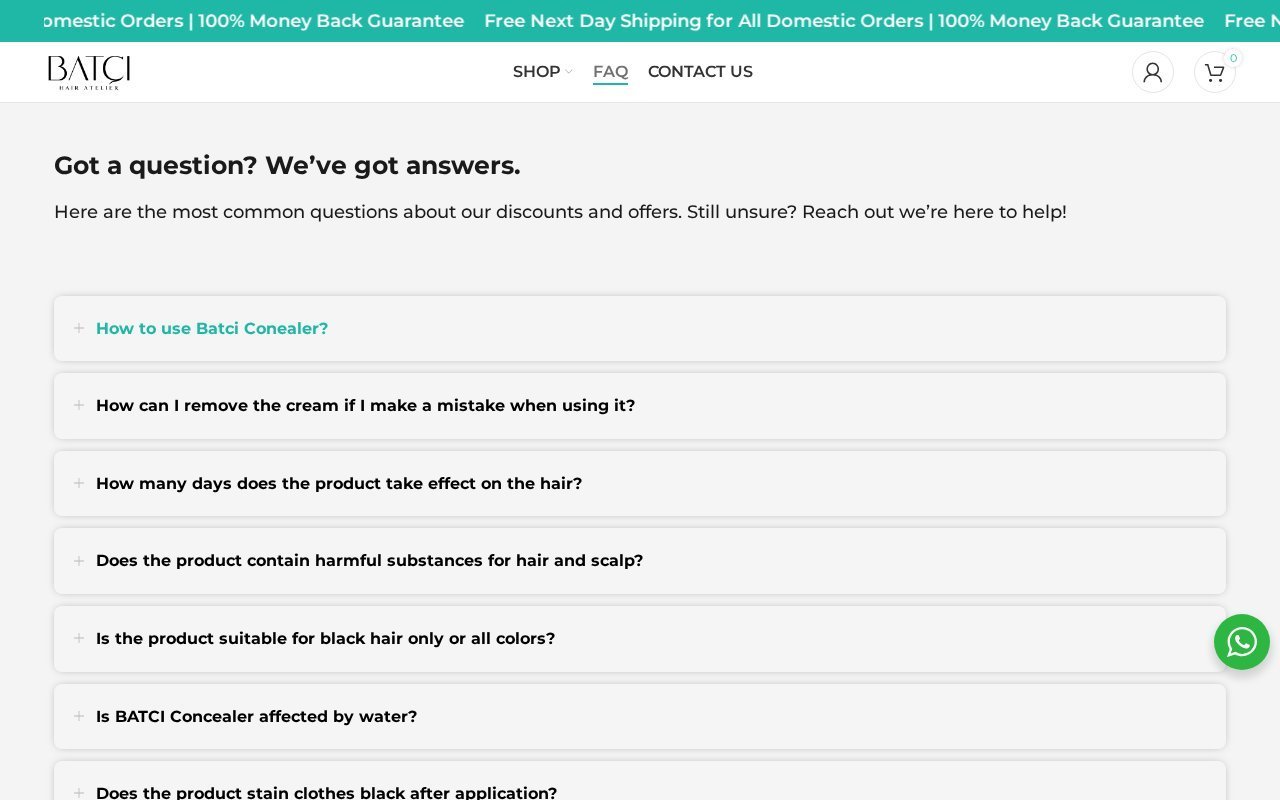Click the BATCI Hair Atelier logo
The width and height of the screenshot is (1280, 800).
(x=89, y=72)
